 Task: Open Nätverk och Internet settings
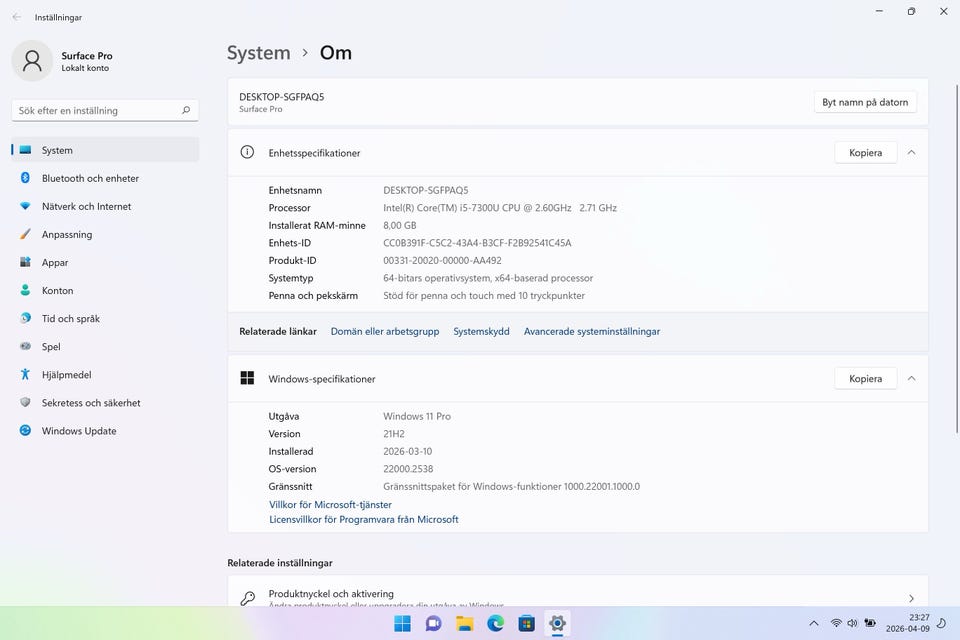tap(86, 206)
